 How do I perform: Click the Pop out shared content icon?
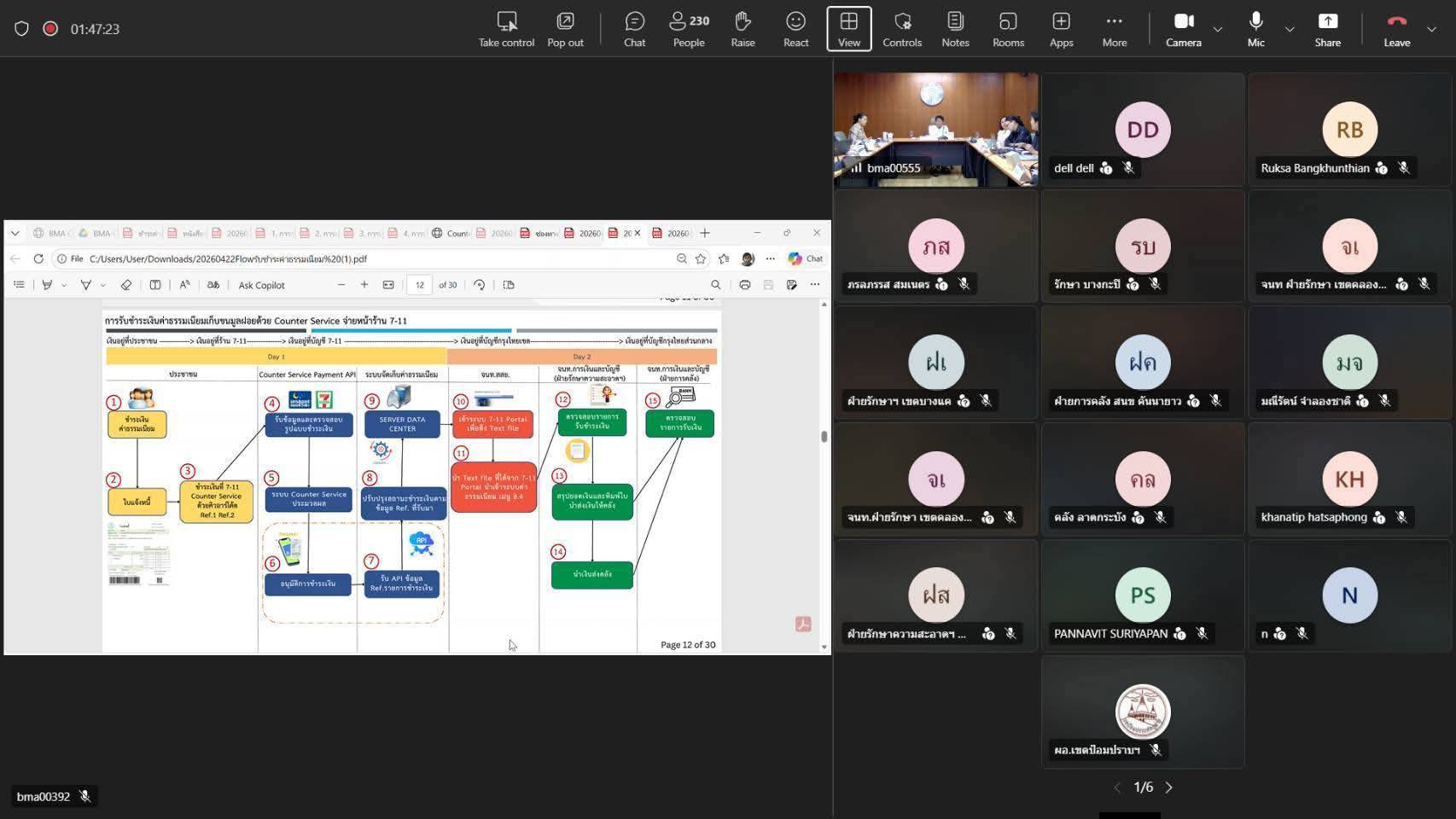(x=565, y=29)
